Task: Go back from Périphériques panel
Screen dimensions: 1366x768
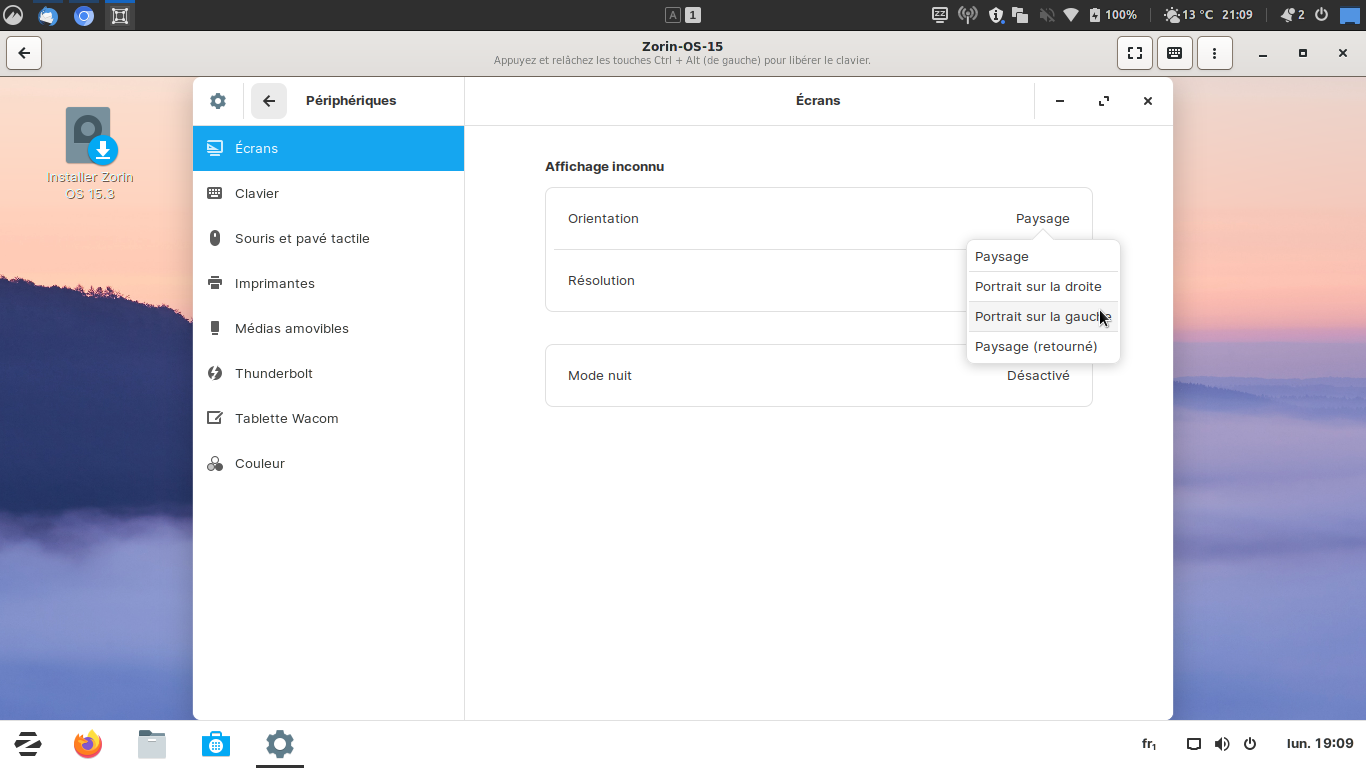Action: pos(269,101)
